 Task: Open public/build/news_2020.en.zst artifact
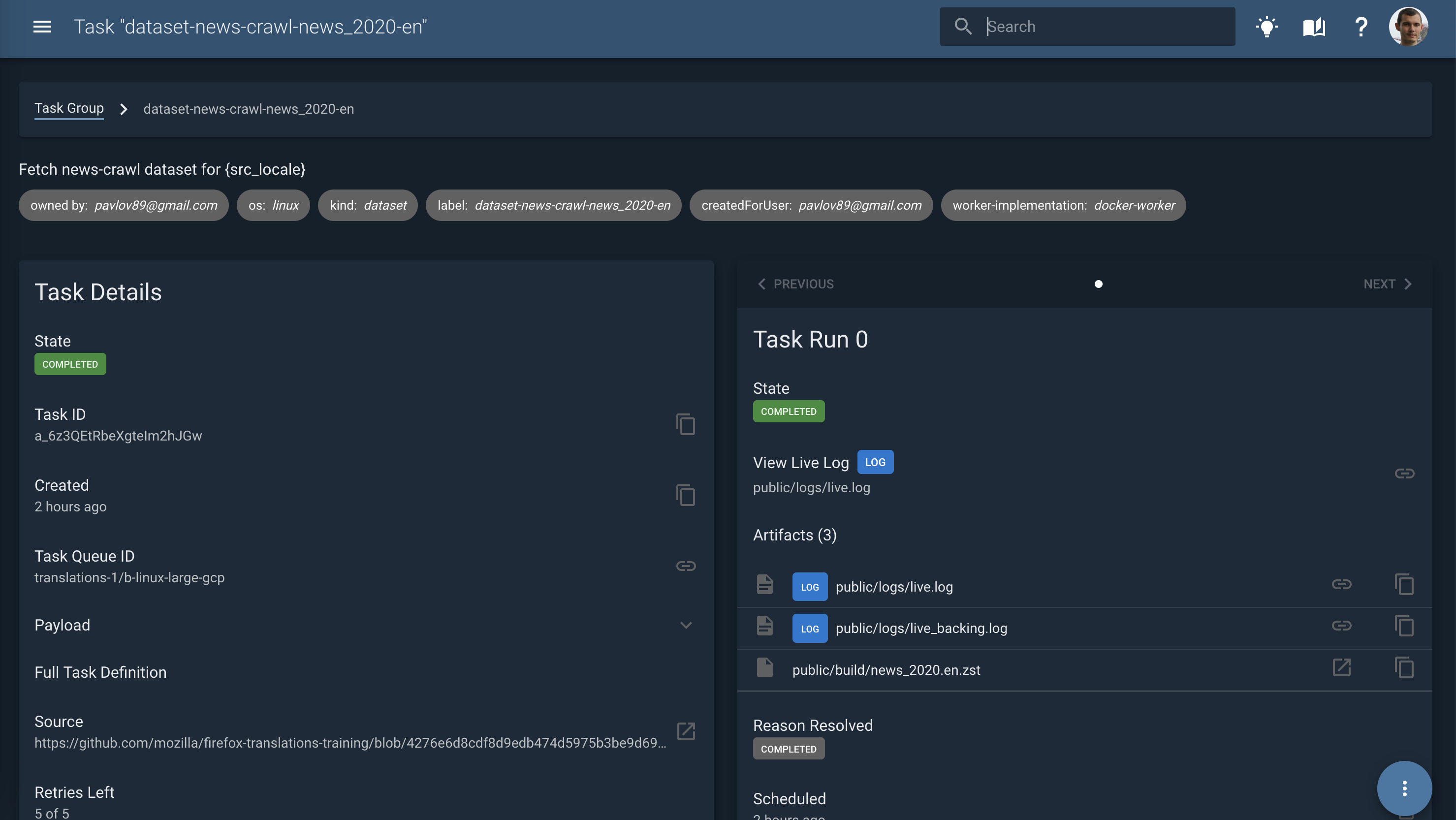pos(886,670)
